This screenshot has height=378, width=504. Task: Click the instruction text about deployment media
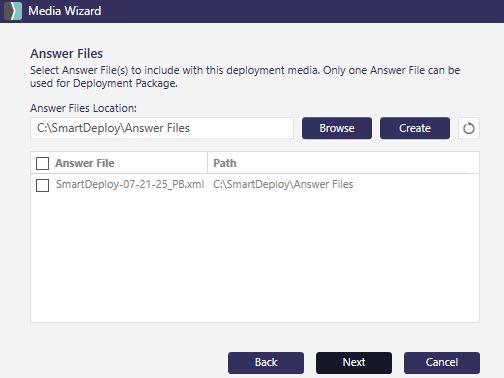coord(245,77)
